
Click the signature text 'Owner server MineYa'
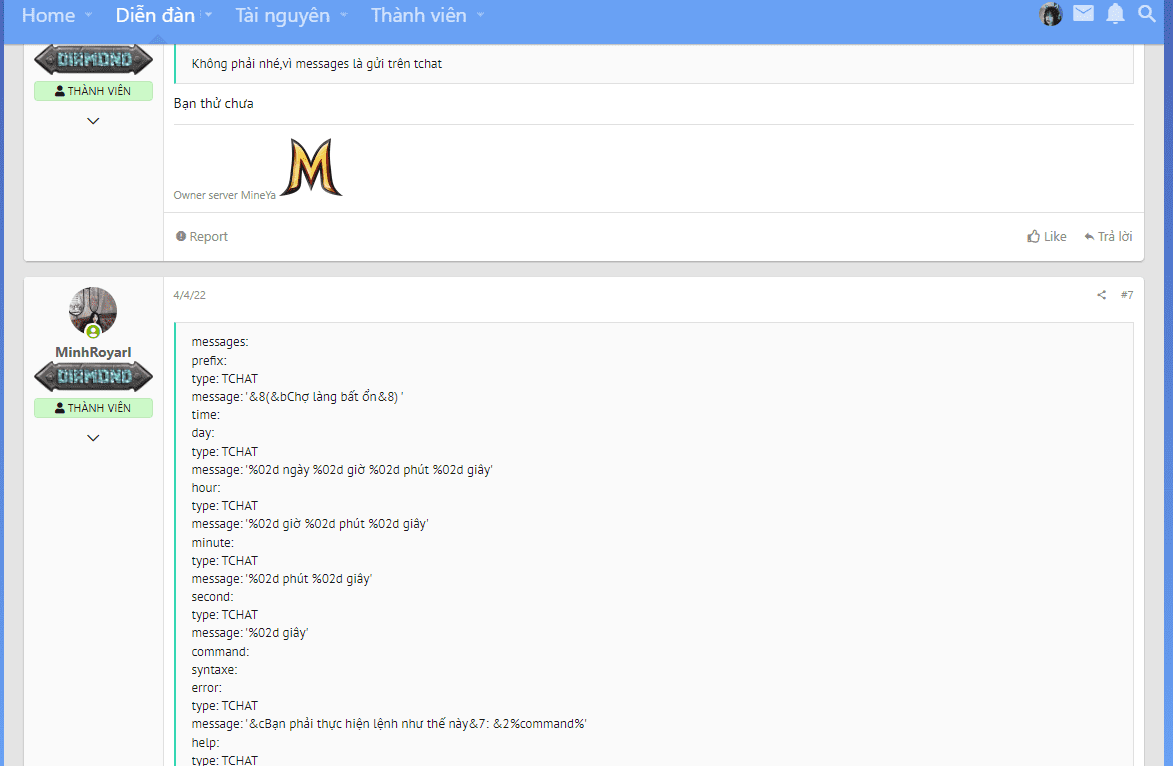click(x=224, y=195)
